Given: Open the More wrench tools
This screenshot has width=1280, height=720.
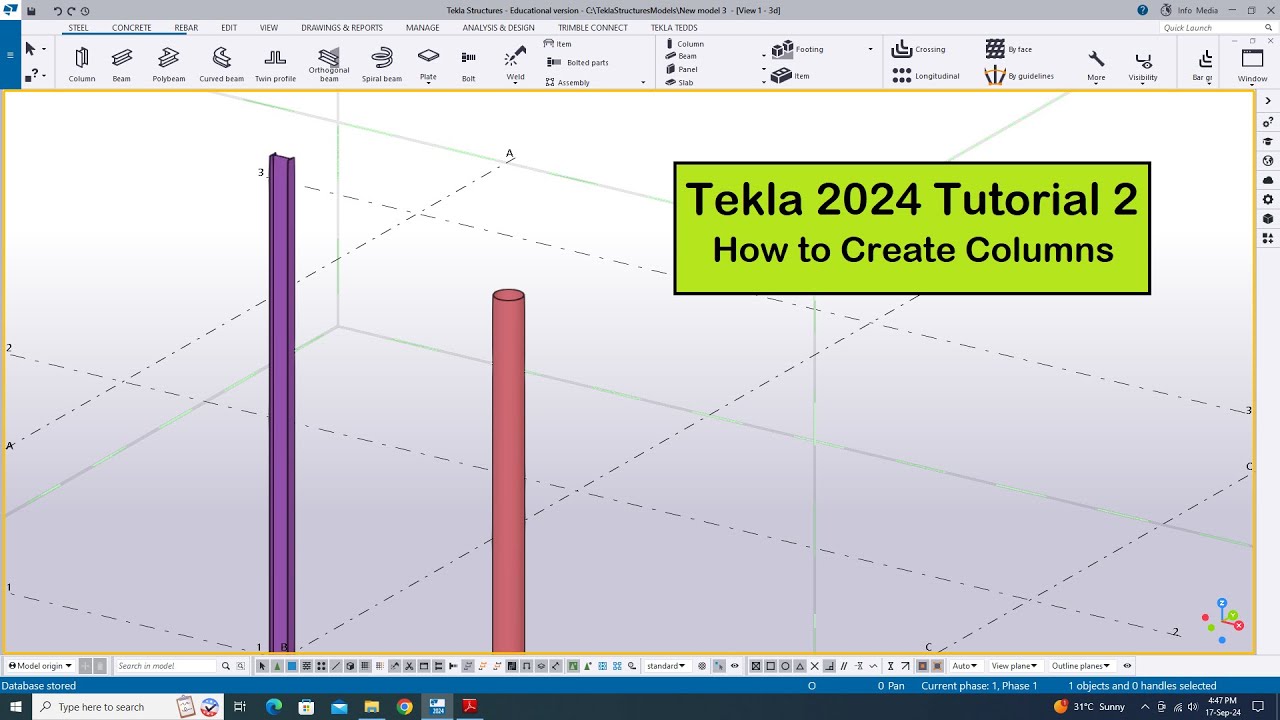Looking at the screenshot, I should (1097, 65).
